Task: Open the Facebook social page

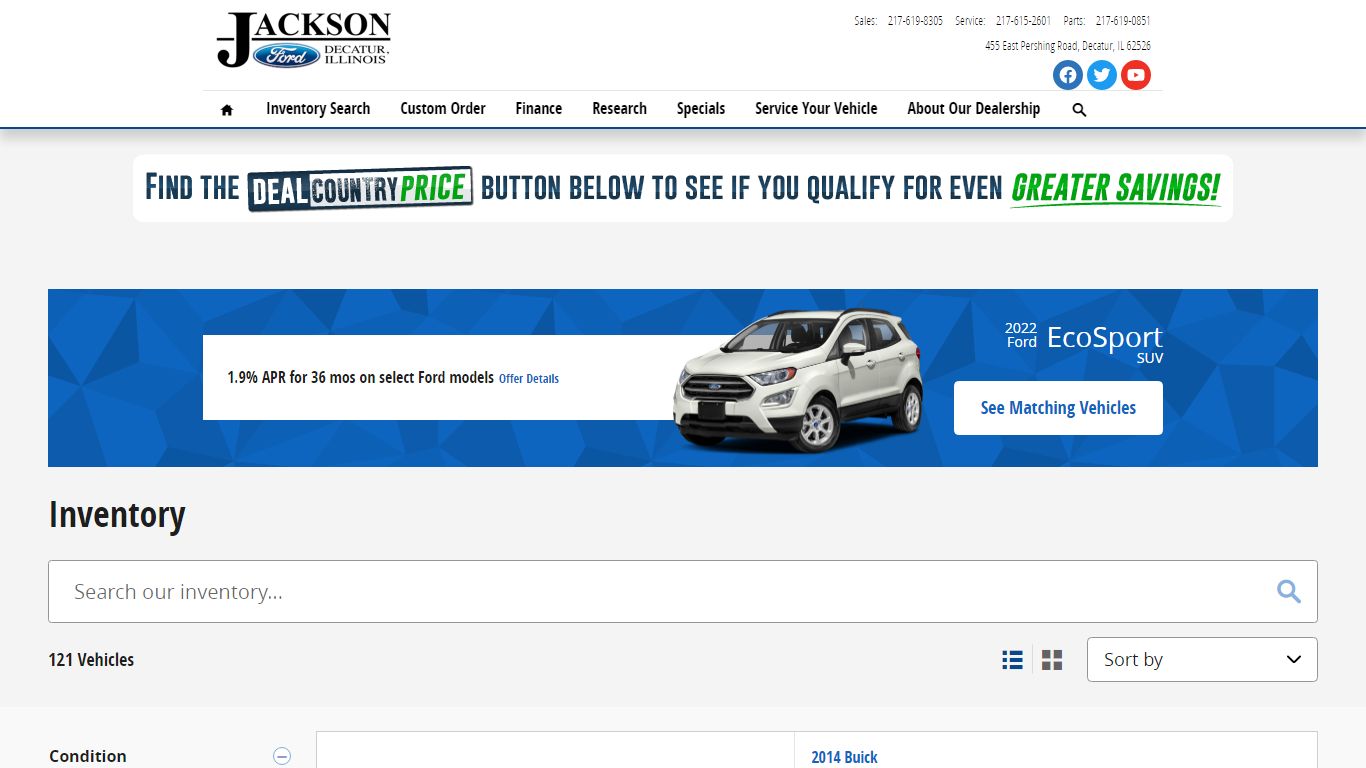Action: click(1068, 75)
